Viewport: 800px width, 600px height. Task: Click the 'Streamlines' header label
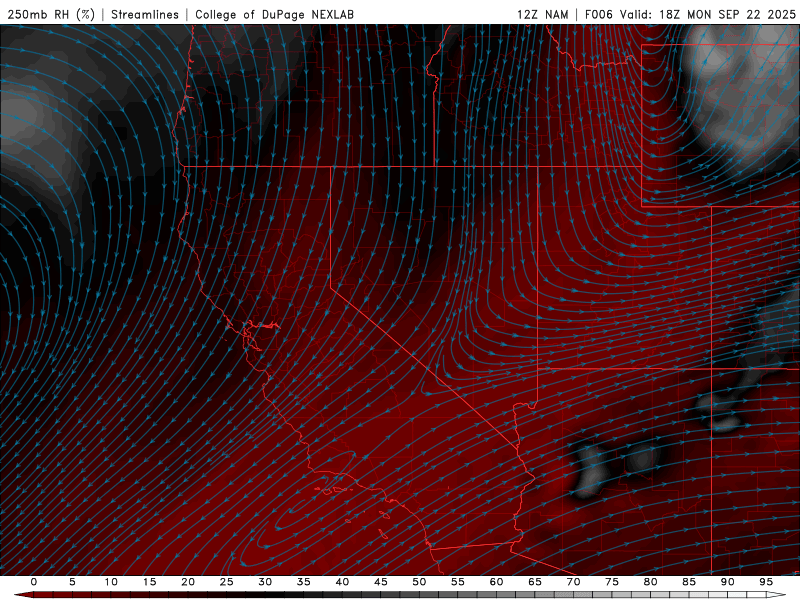pyautogui.click(x=145, y=14)
